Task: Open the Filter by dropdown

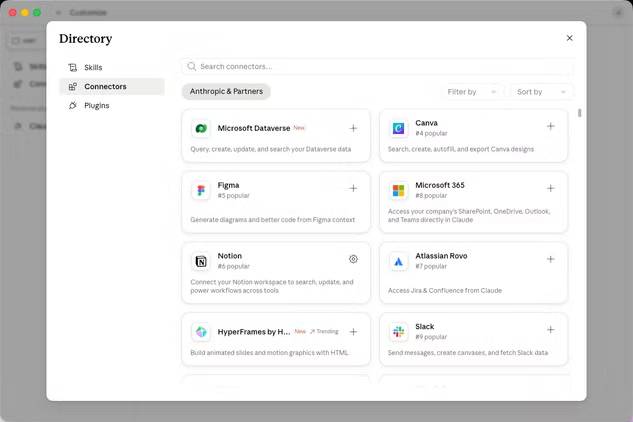Action: tap(472, 92)
